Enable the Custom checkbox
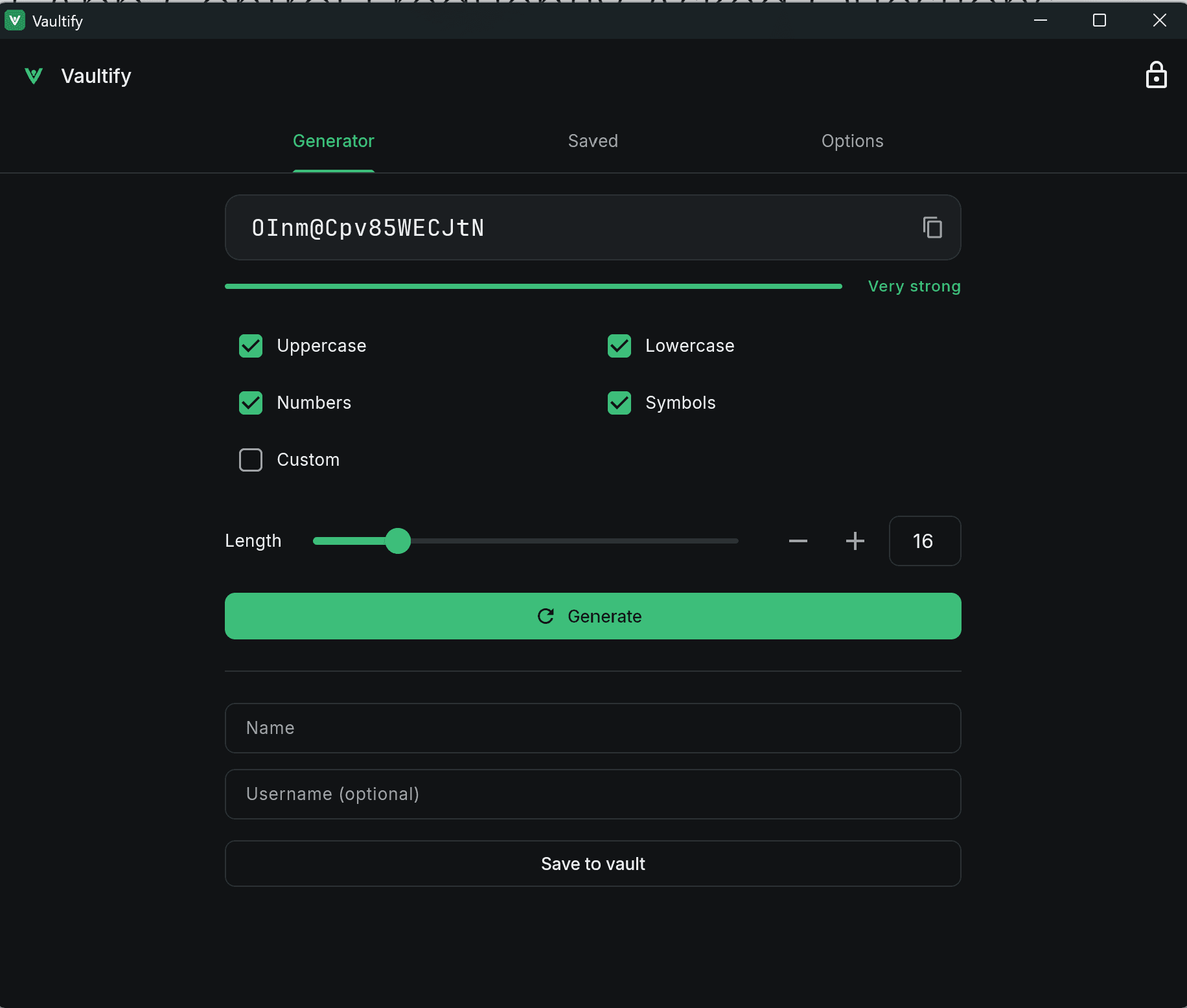 tap(251, 460)
